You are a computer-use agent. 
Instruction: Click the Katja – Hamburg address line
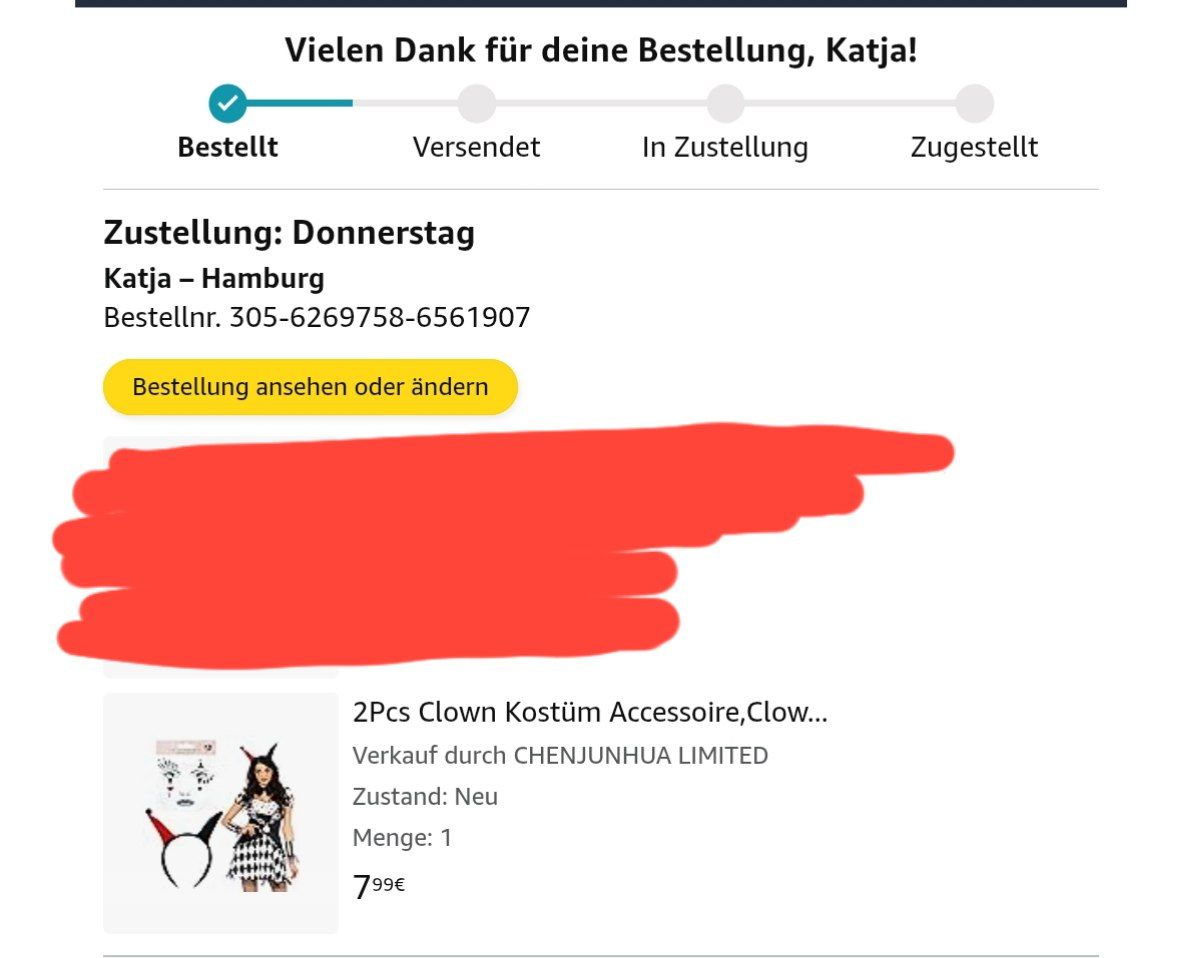coord(214,278)
